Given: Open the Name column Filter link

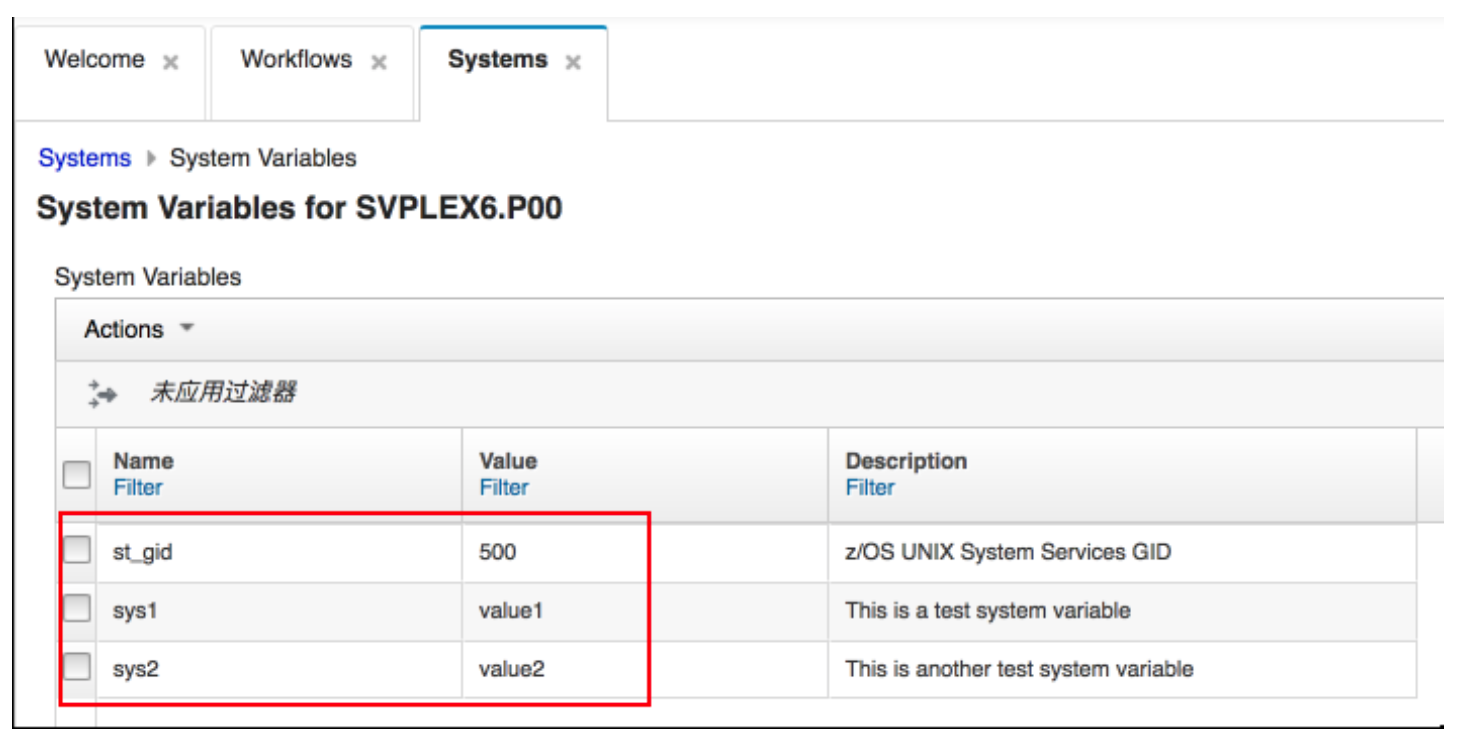Looking at the screenshot, I should pyautogui.click(x=137, y=487).
